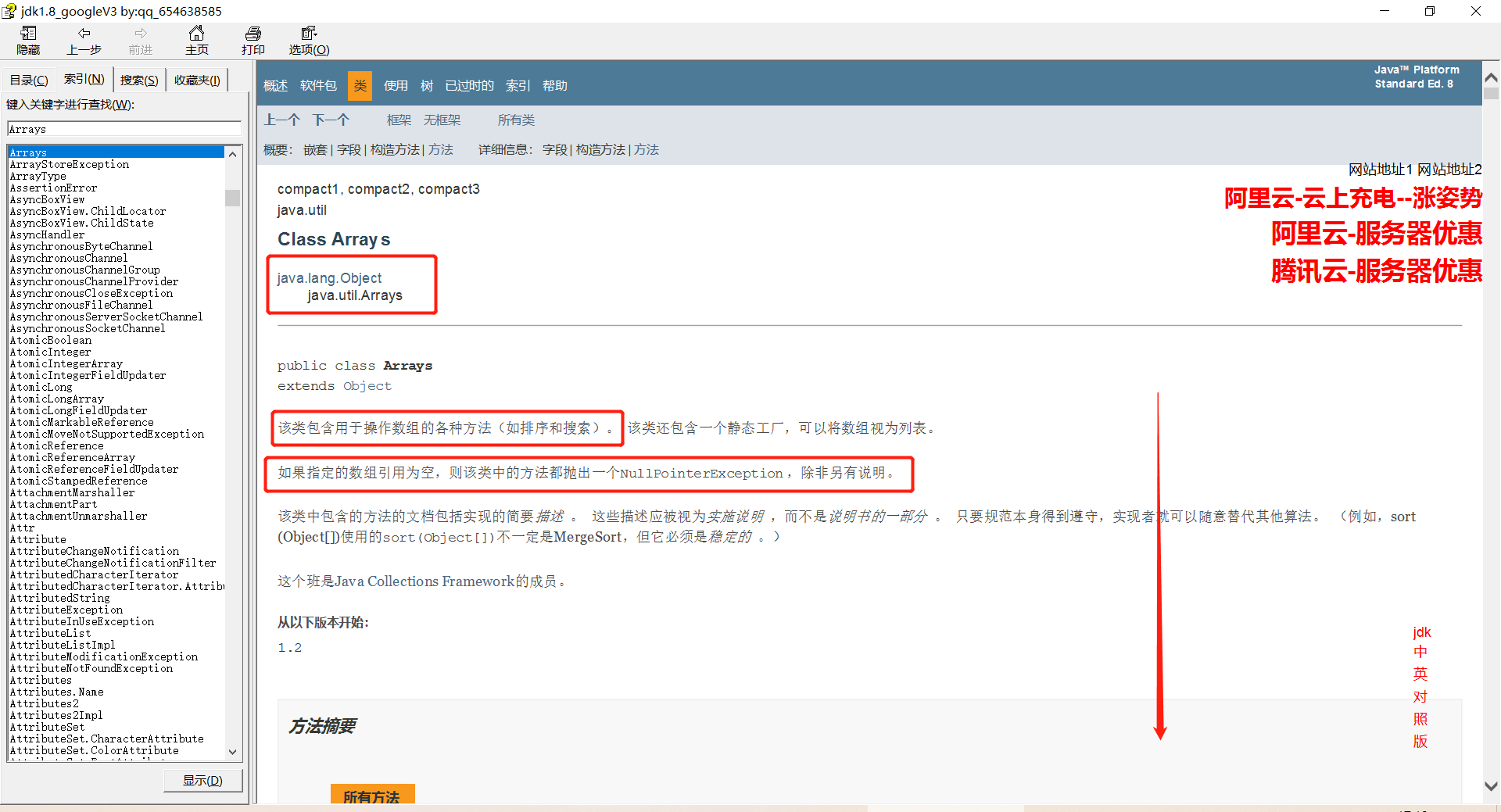Image resolution: width=1501 pixels, height=812 pixels.
Task: Switch to the 索引 tab
Action: pyautogui.click(x=84, y=79)
